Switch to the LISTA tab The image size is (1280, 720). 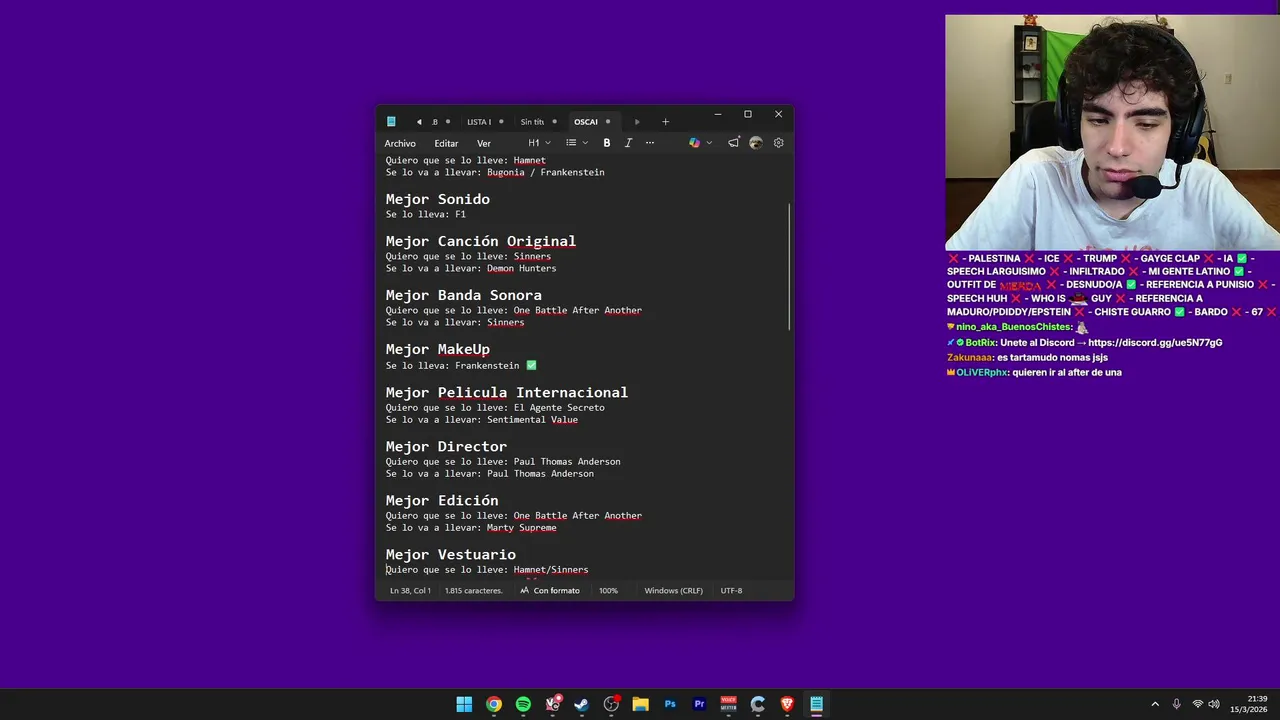(485, 122)
